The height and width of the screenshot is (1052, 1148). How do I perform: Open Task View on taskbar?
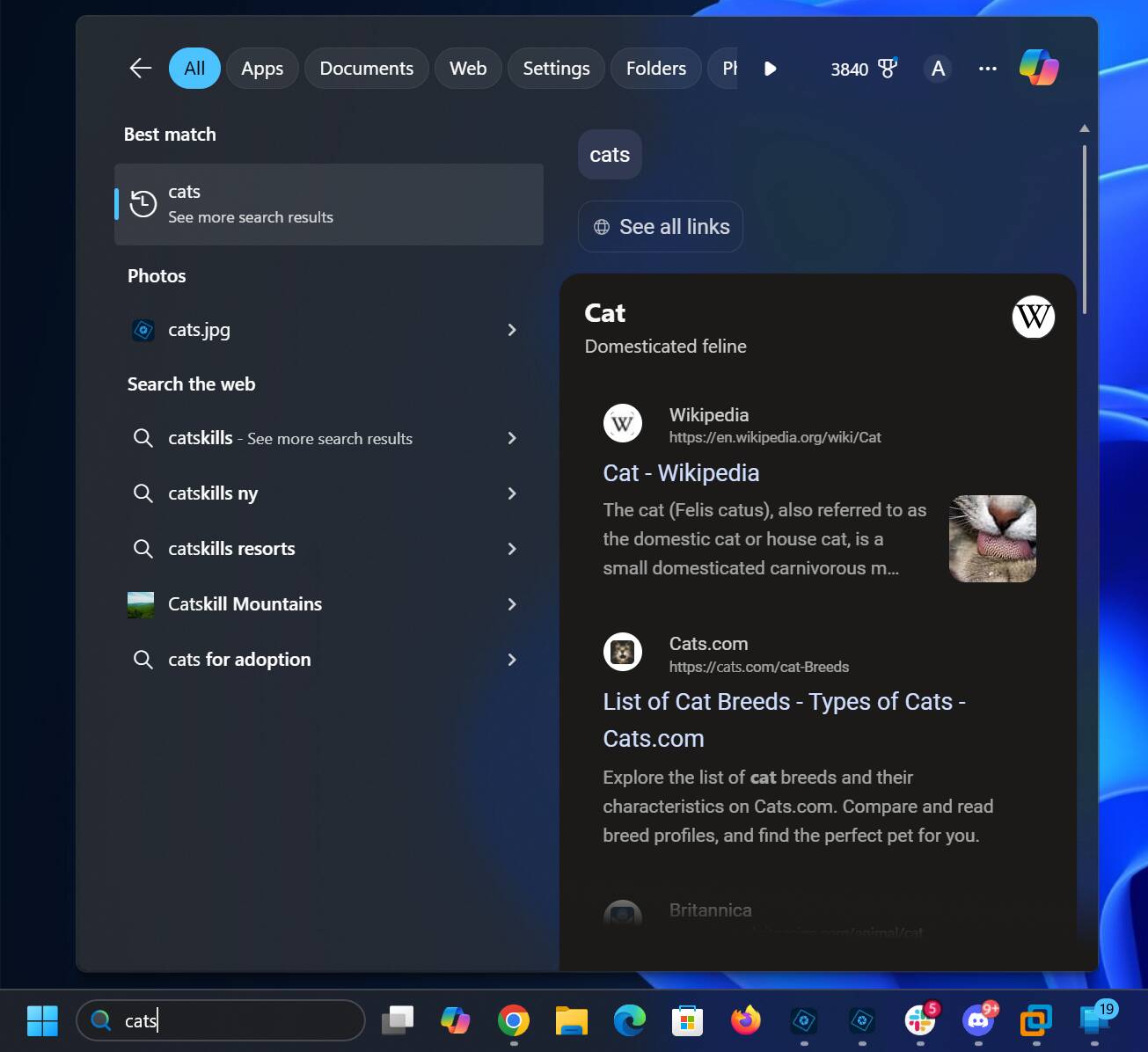398,1020
